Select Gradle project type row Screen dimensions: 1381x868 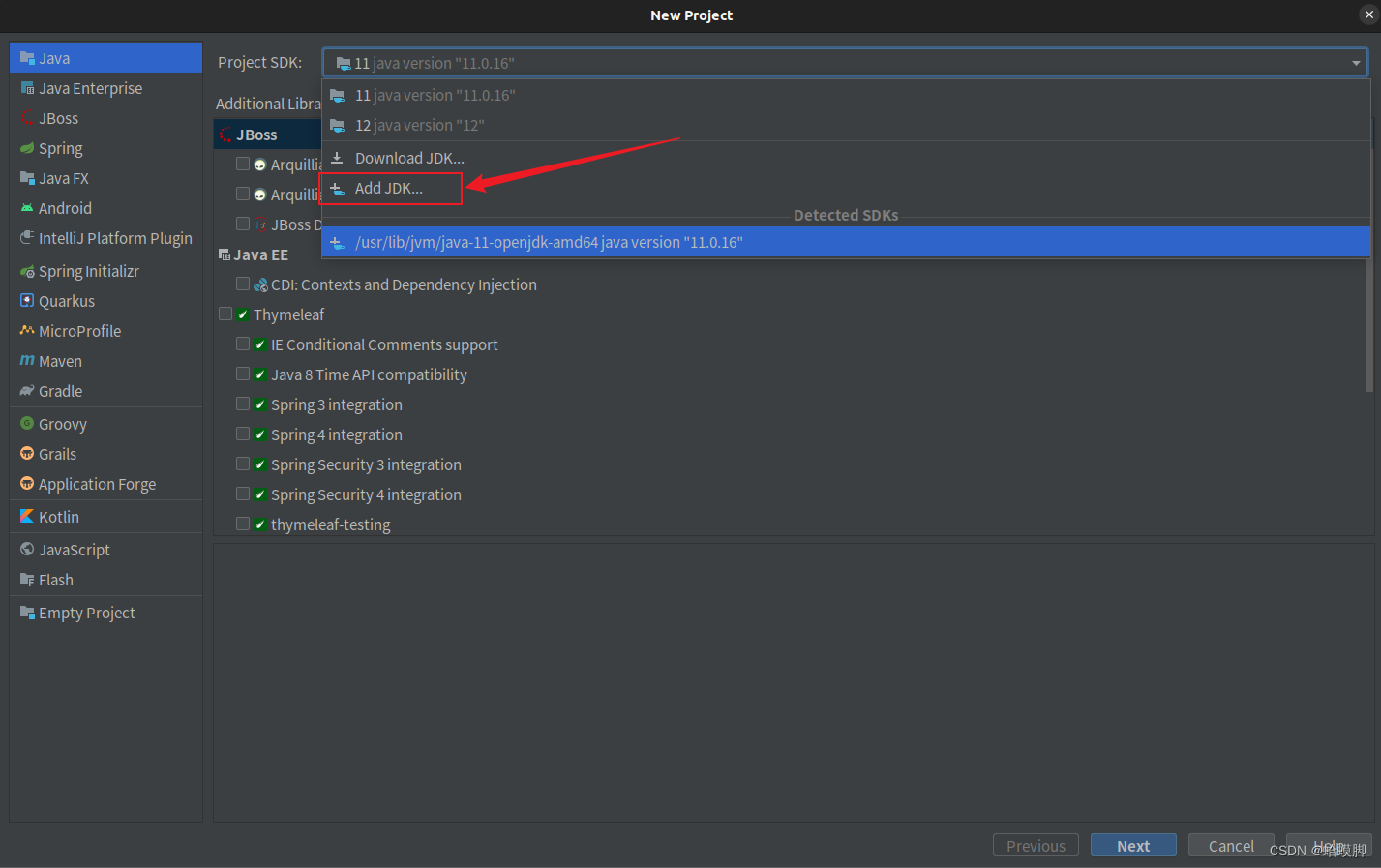pos(106,391)
